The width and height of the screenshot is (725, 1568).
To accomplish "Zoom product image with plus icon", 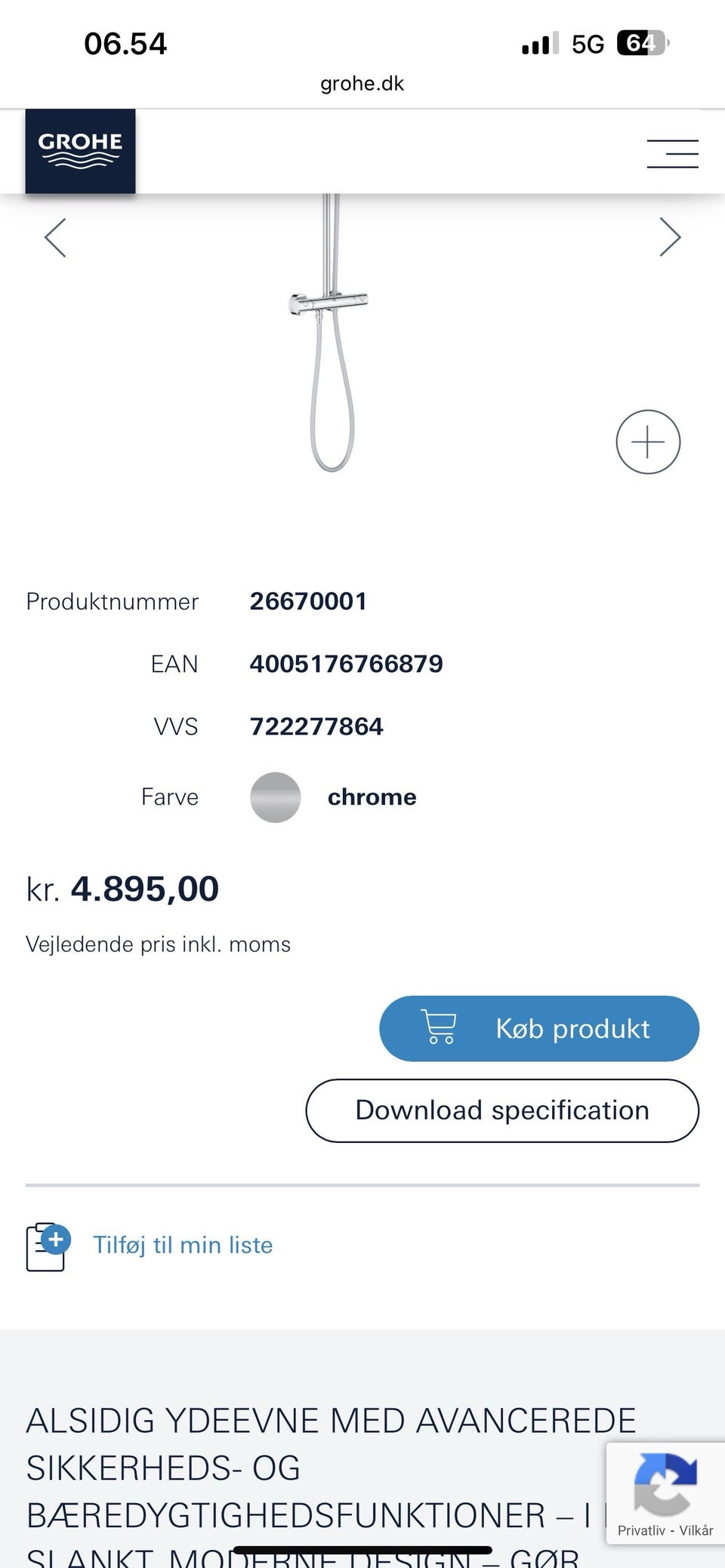I will [x=648, y=442].
